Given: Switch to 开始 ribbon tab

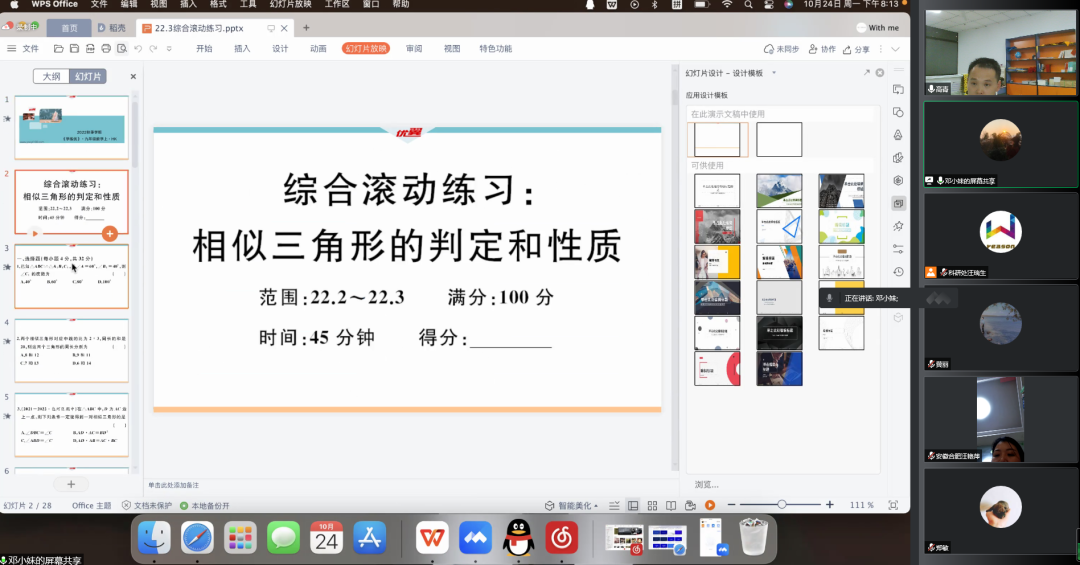Looking at the screenshot, I should pyautogui.click(x=204, y=49).
